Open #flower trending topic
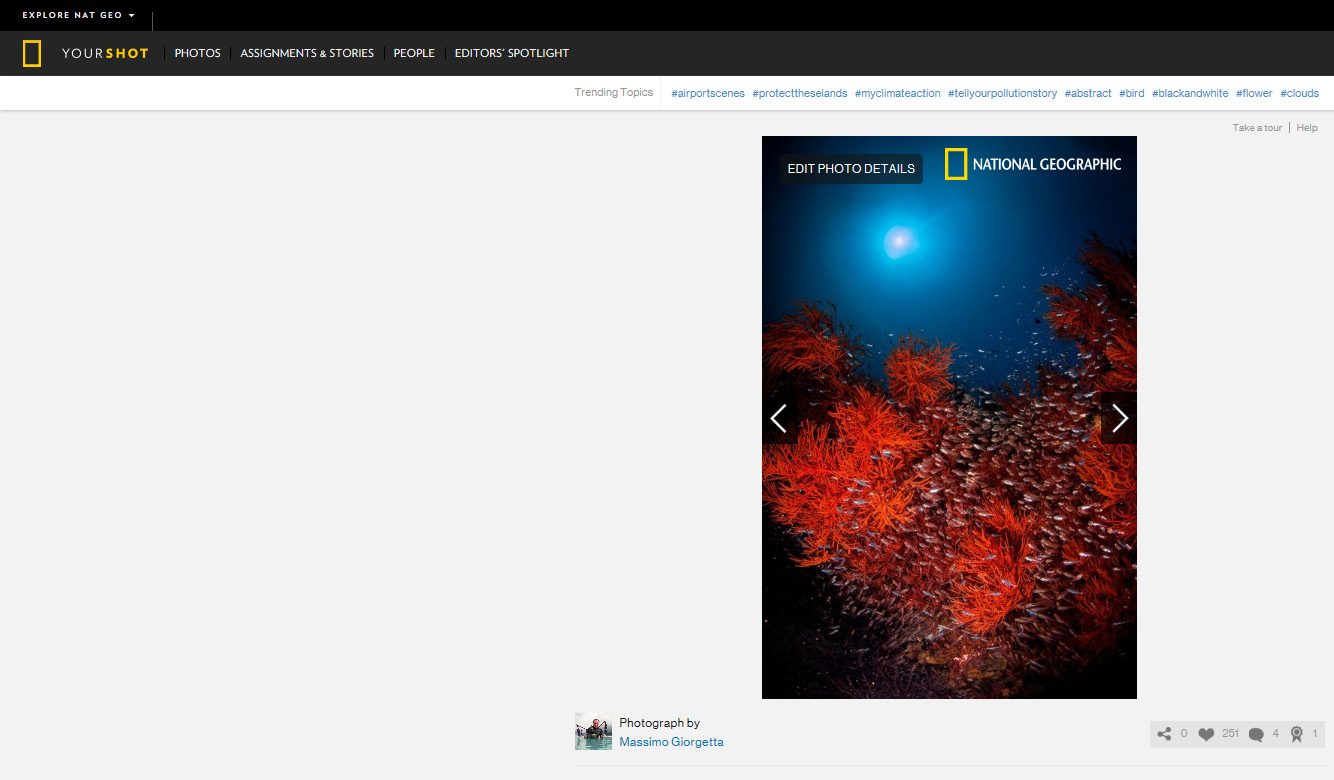The image size is (1334, 780). [1254, 93]
